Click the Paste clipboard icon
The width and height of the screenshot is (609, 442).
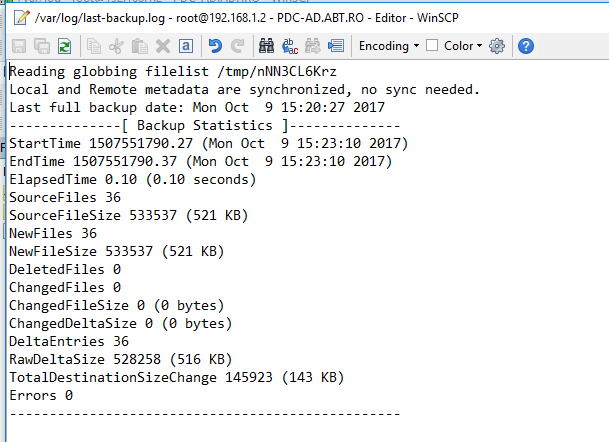pos(139,46)
